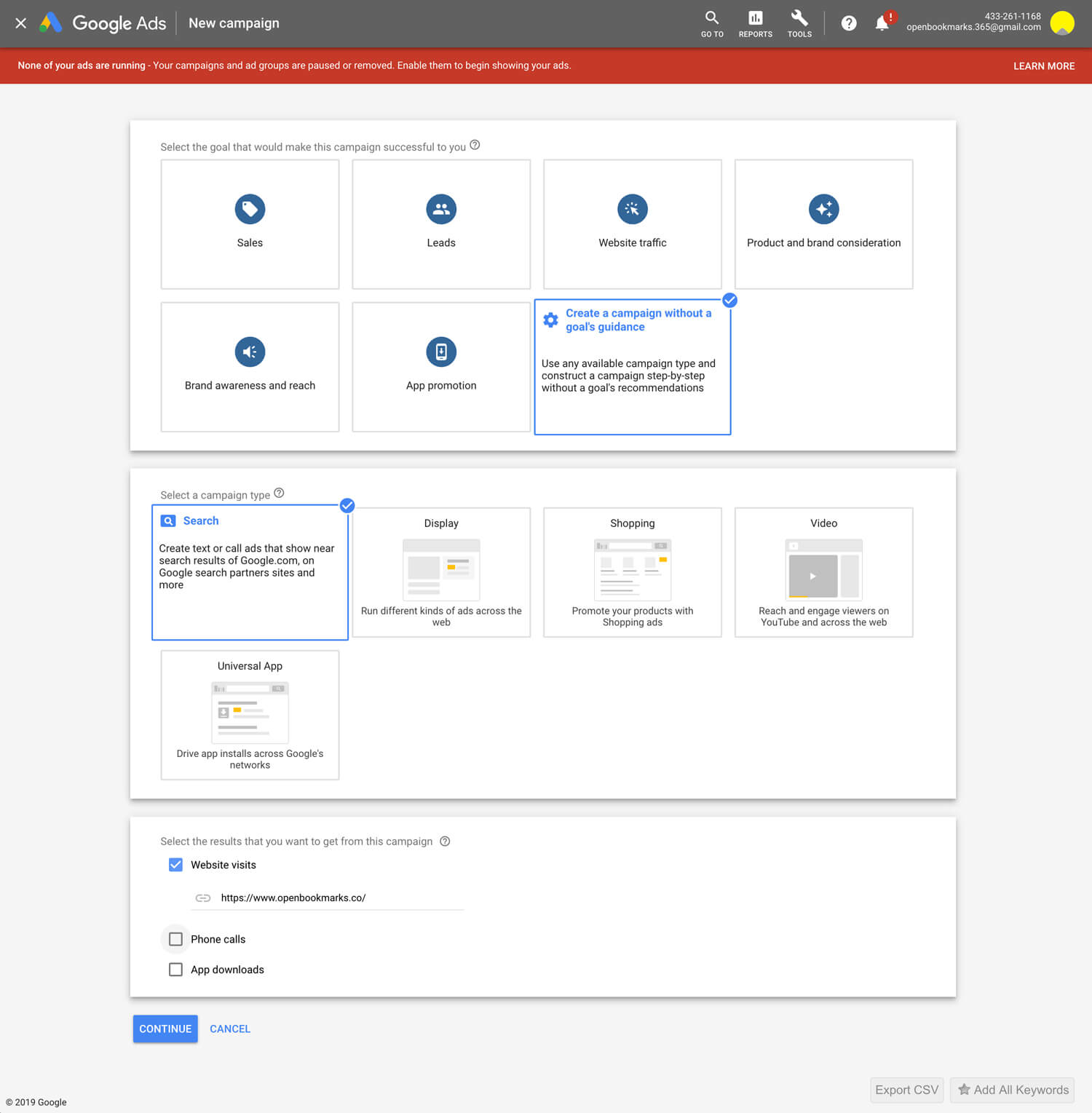This screenshot has height=1113, width=1092.
Task: Click the 'Display' card title
Action: (441, 523)
